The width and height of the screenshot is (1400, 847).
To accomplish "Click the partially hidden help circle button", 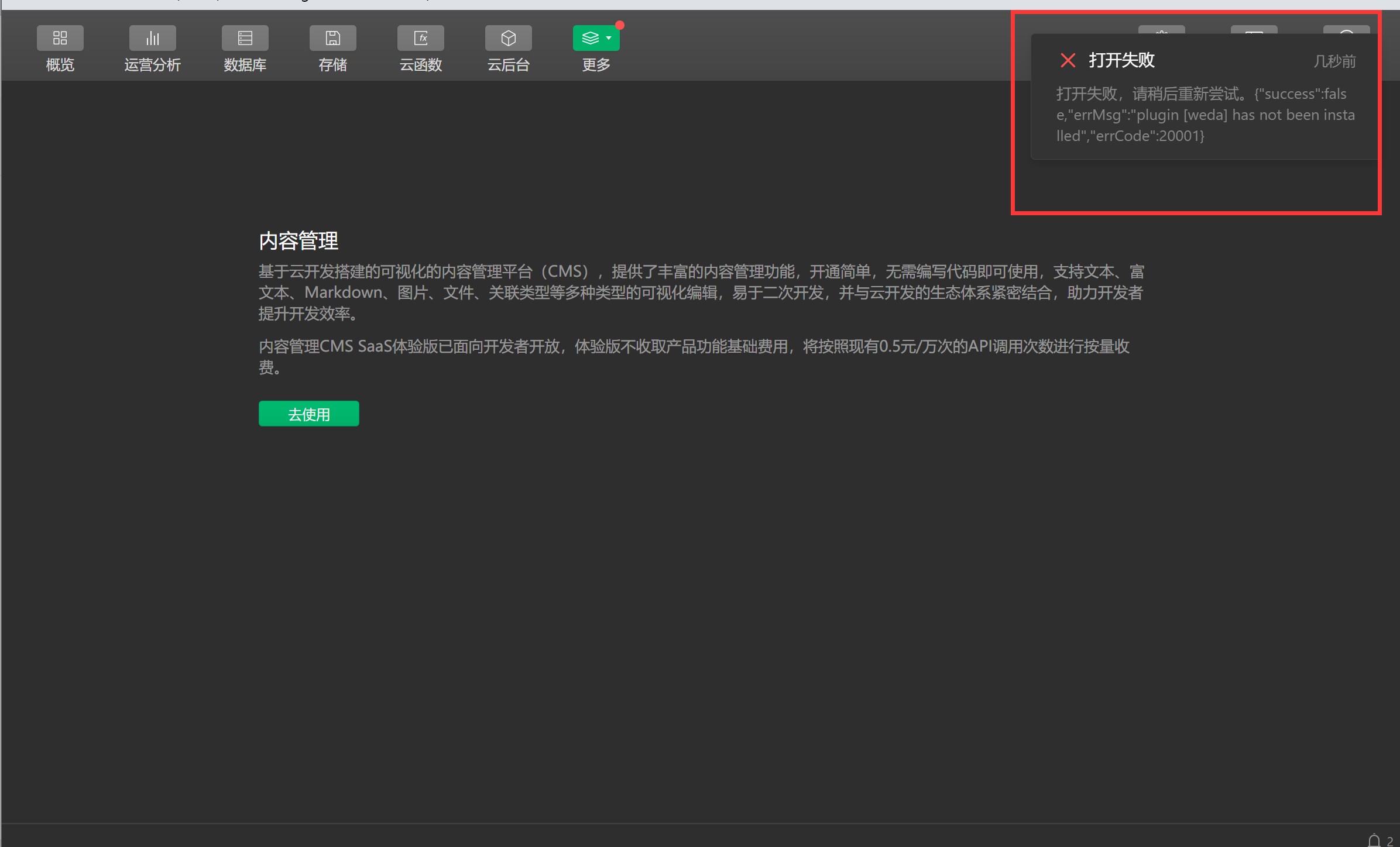I will click(x=1346, y=29).
